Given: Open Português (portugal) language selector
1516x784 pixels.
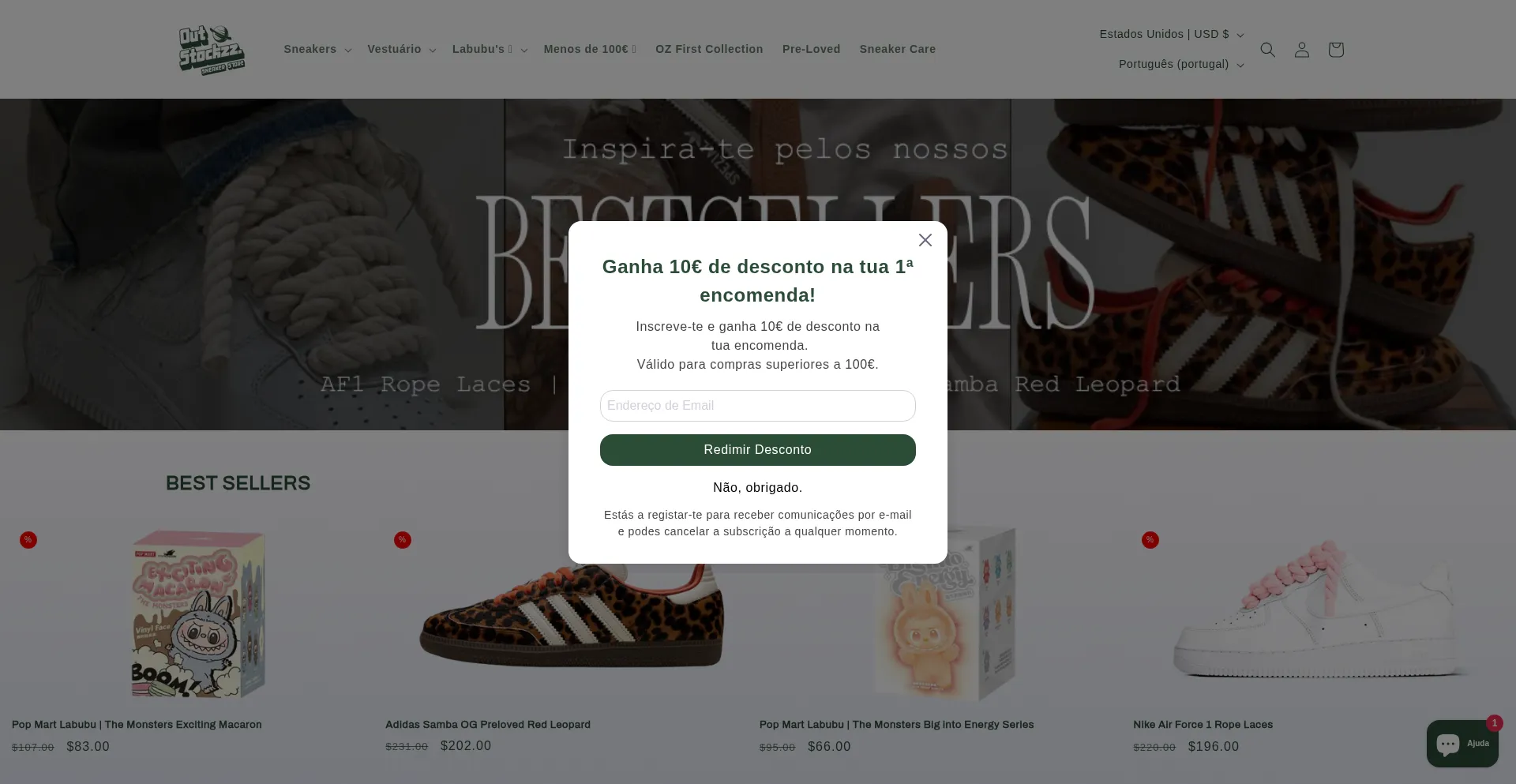Looking at the screenshot, I should 1181,64.
